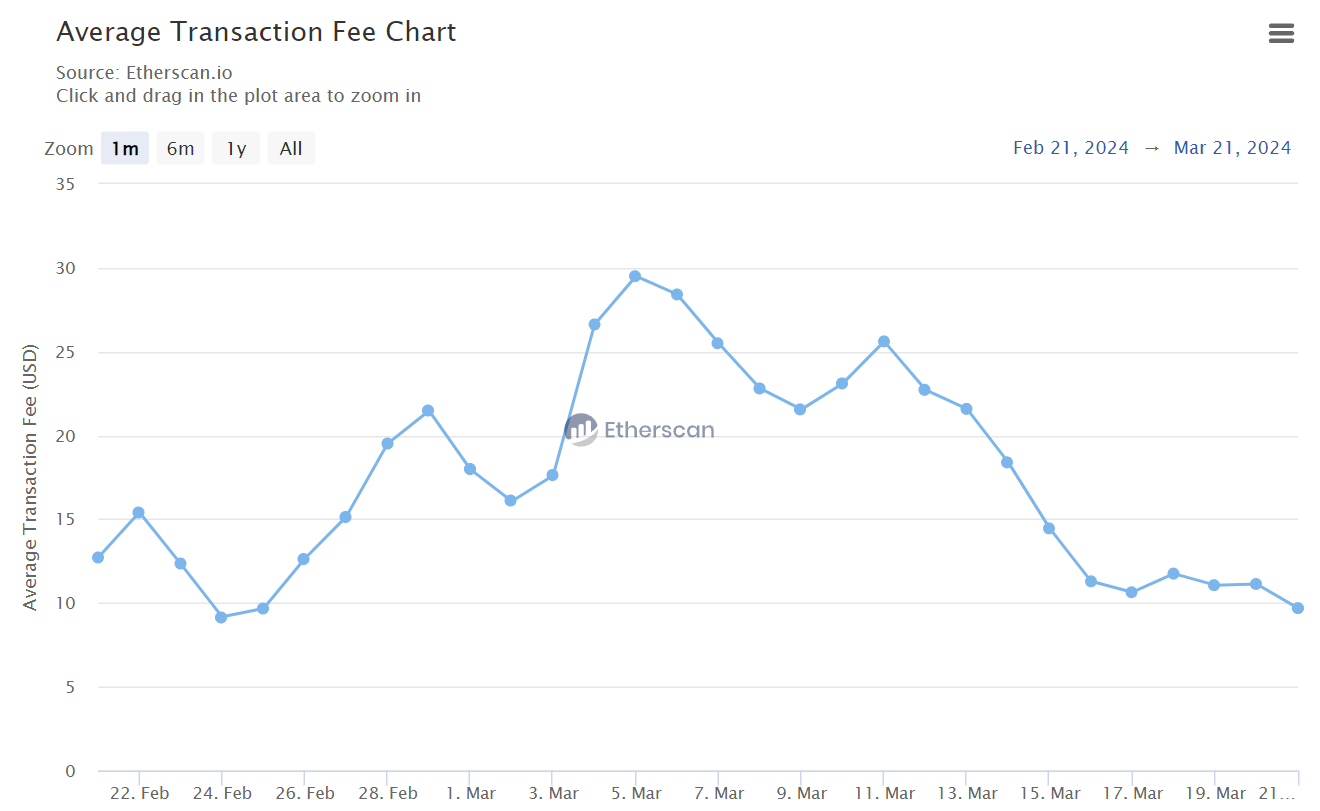Viewport: 1320px width, 811px height.
Task: Select the 1y zoom preset
Action: tap(235, 147)
